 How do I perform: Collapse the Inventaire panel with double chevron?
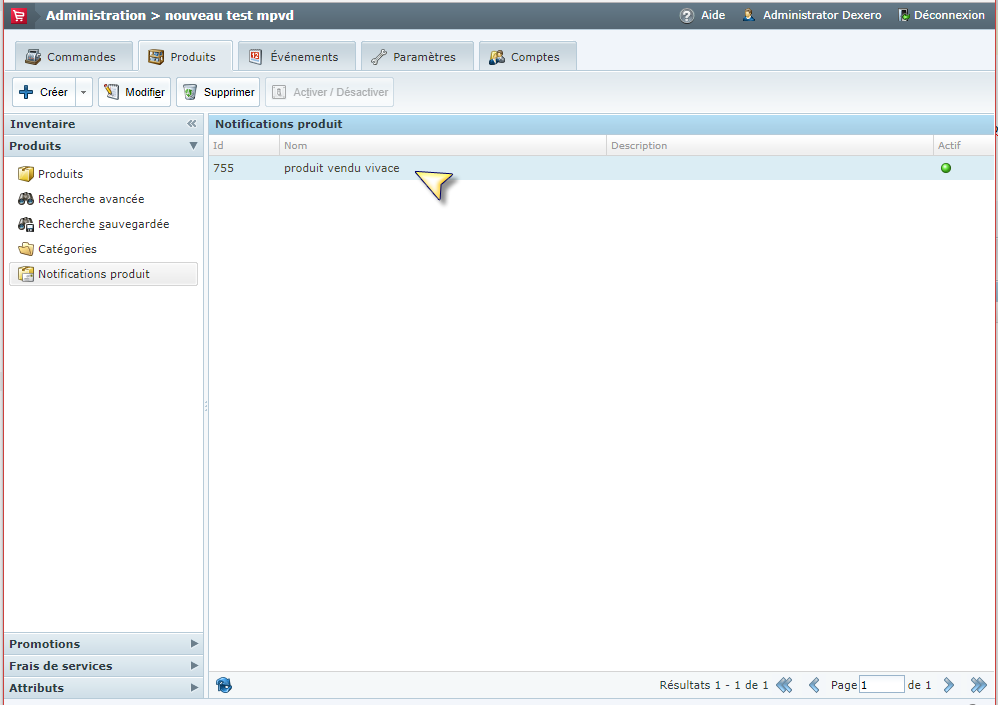point(192,123)
